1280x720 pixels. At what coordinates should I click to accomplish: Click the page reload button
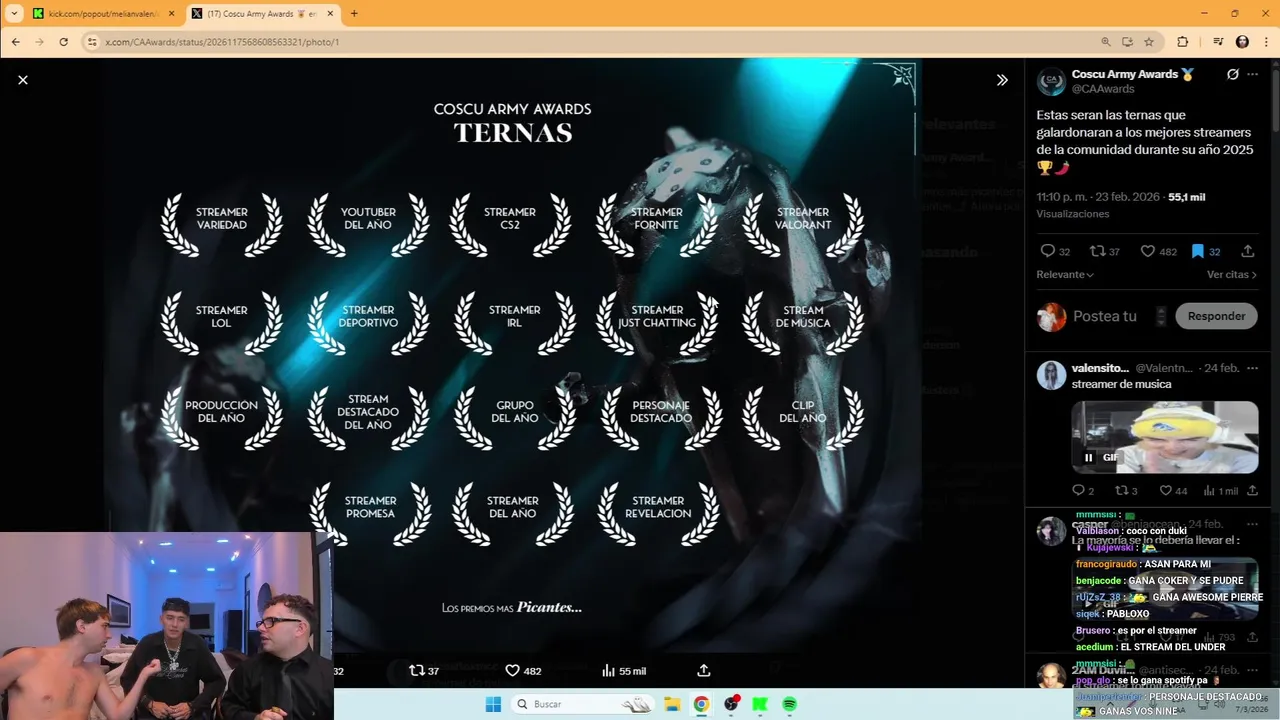[x=64, y=42]
